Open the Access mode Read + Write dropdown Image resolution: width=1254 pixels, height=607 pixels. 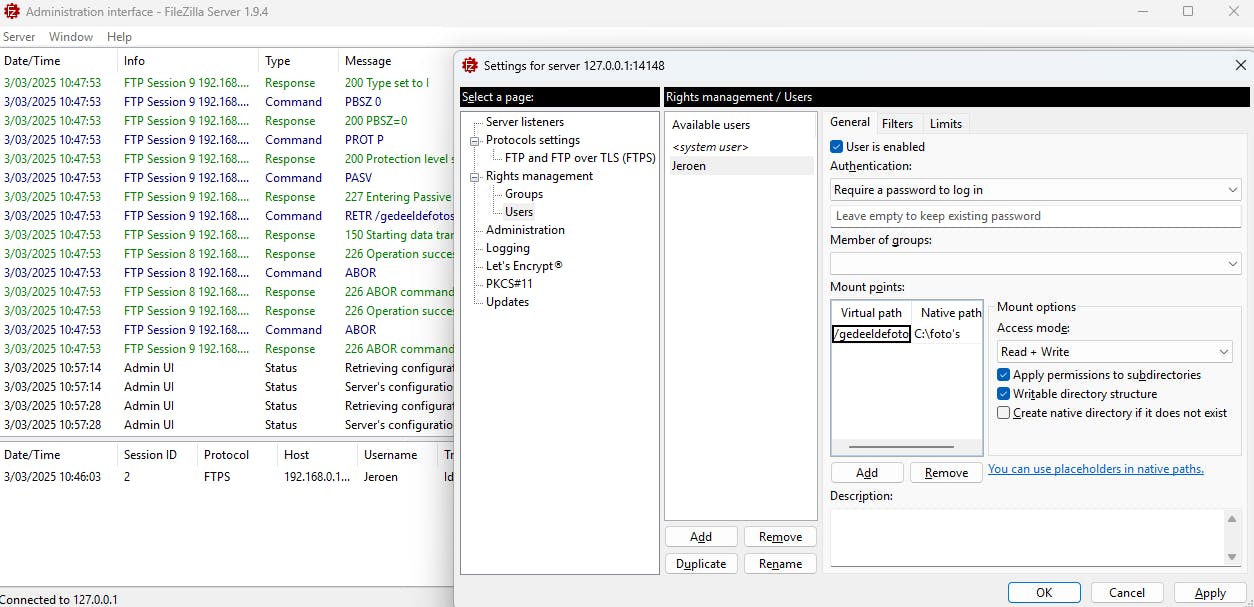click(x=1115, y=352)
